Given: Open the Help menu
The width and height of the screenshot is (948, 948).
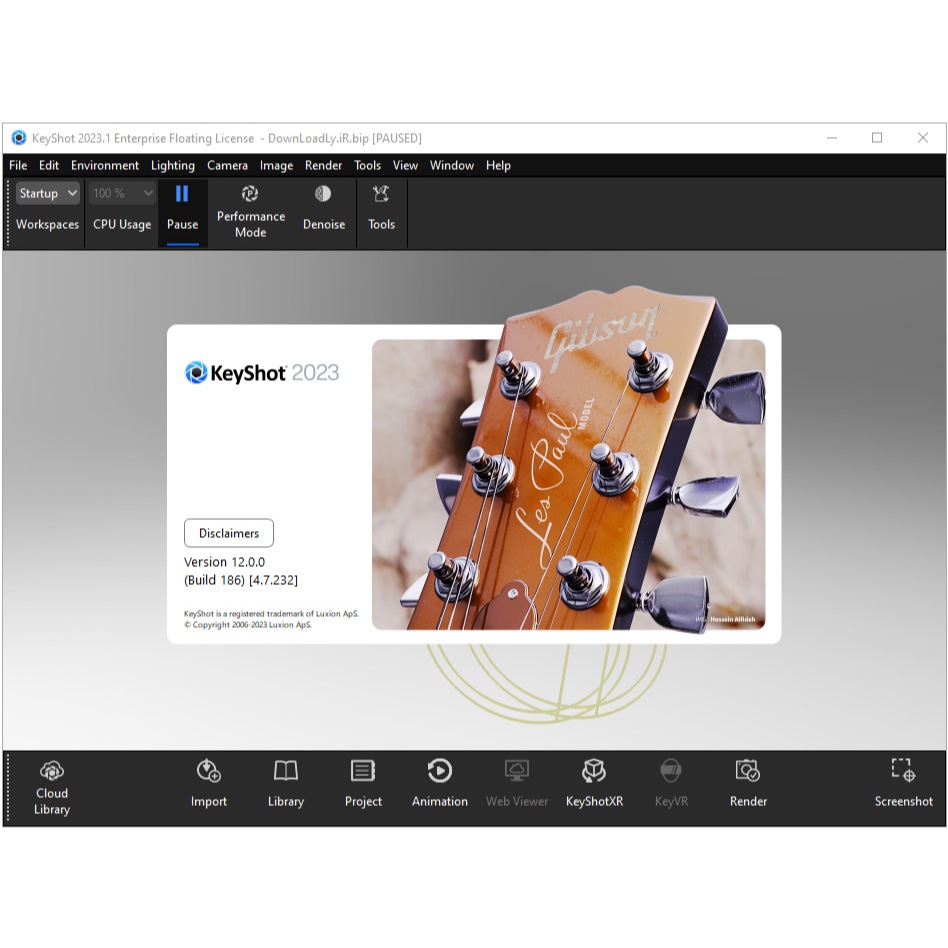Looking at the screenshot, I should tap(498, 166).
